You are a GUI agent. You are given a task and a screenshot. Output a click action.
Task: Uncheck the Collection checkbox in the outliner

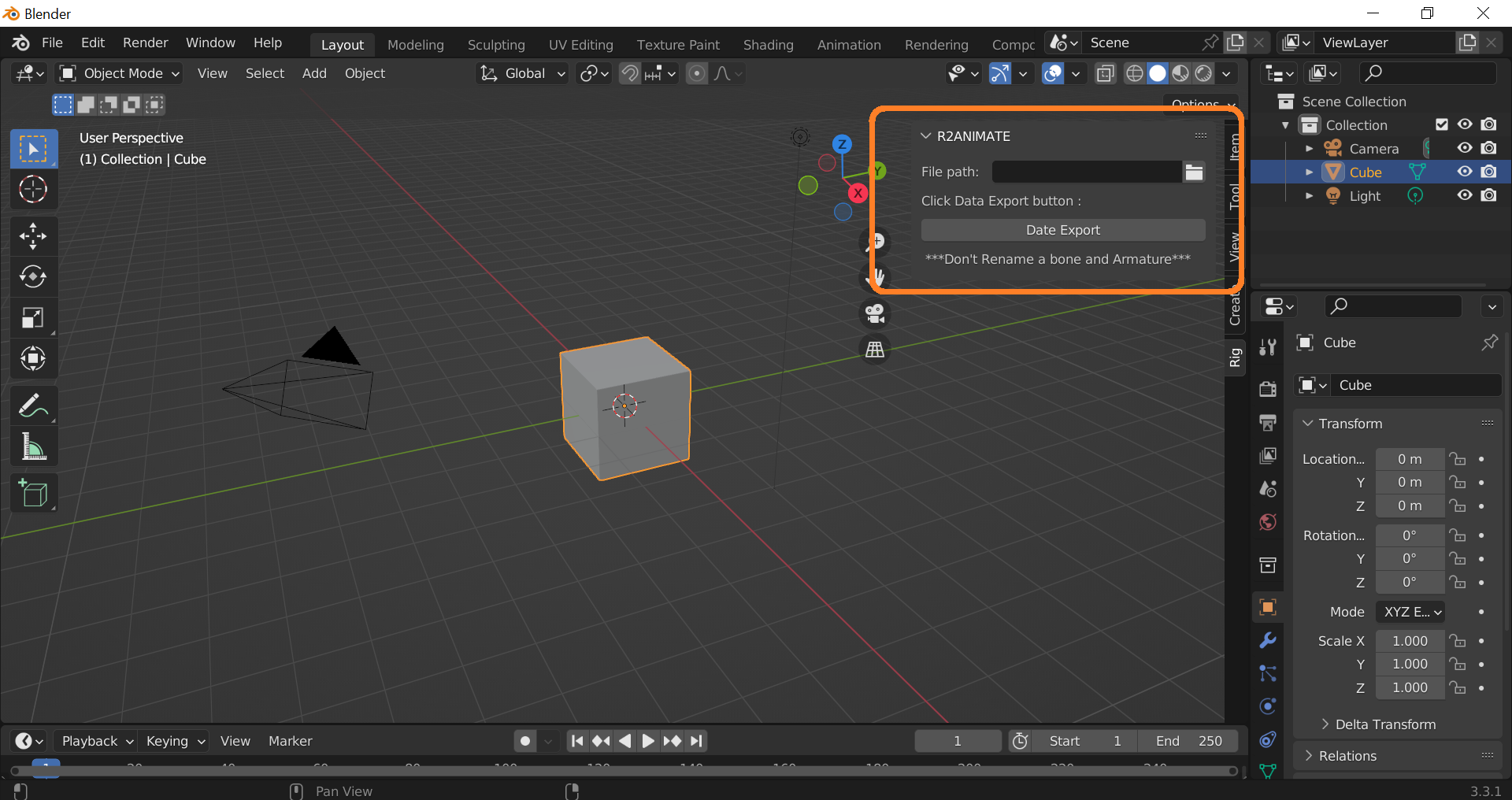click(1442, 124)
